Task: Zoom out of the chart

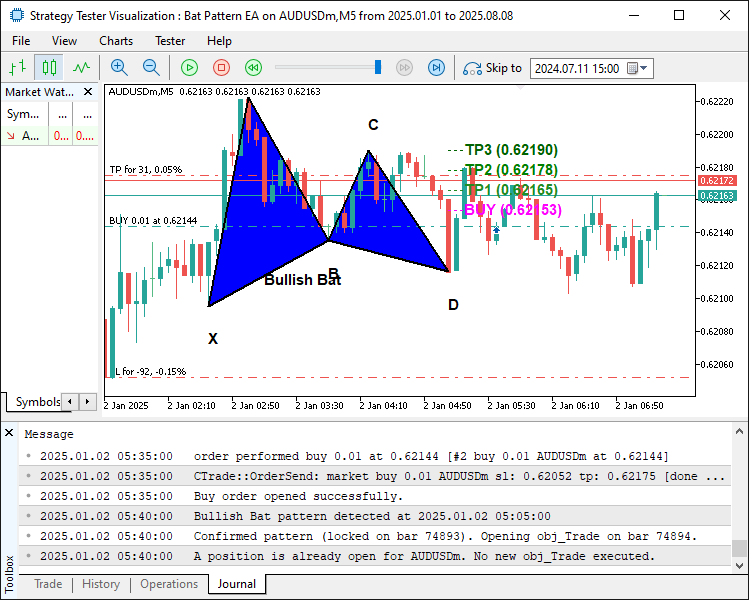Action: [x=151, y=68]
